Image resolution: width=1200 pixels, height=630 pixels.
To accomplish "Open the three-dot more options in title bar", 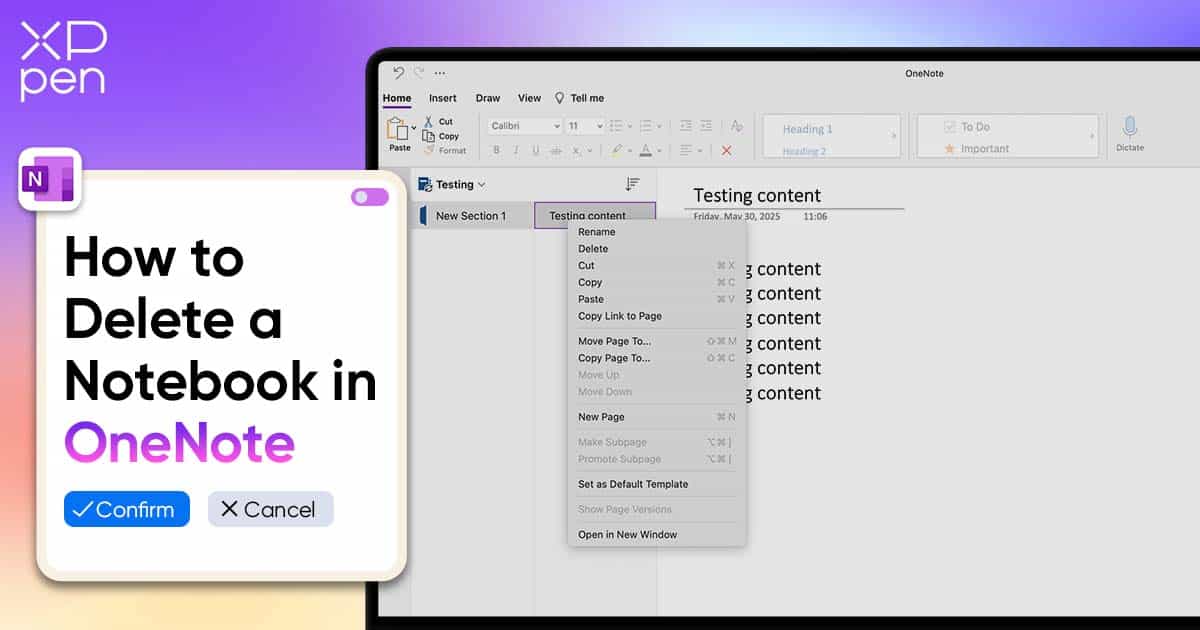I will [440, 73].
